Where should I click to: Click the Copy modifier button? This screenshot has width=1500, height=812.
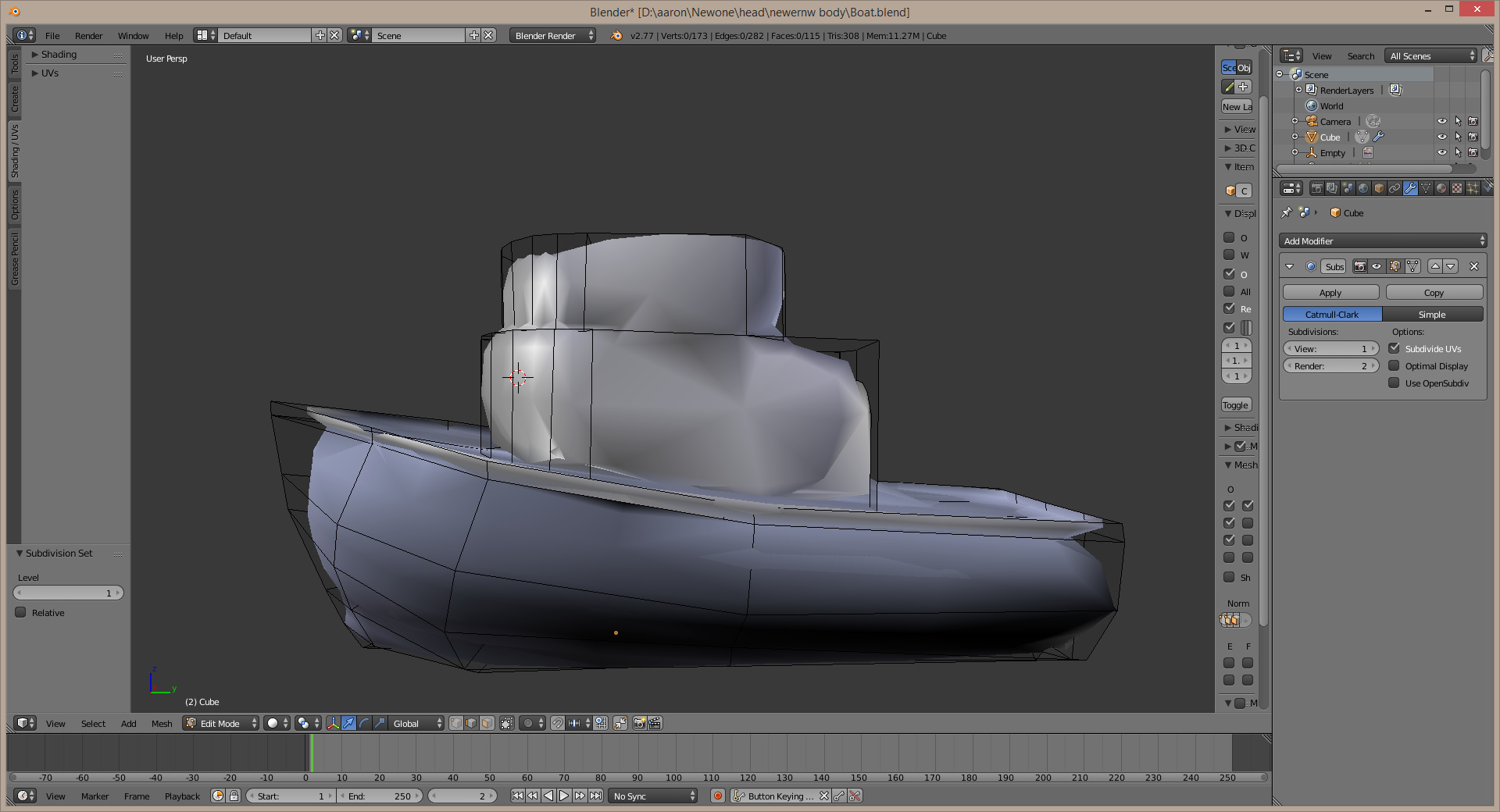[1434, 292]
